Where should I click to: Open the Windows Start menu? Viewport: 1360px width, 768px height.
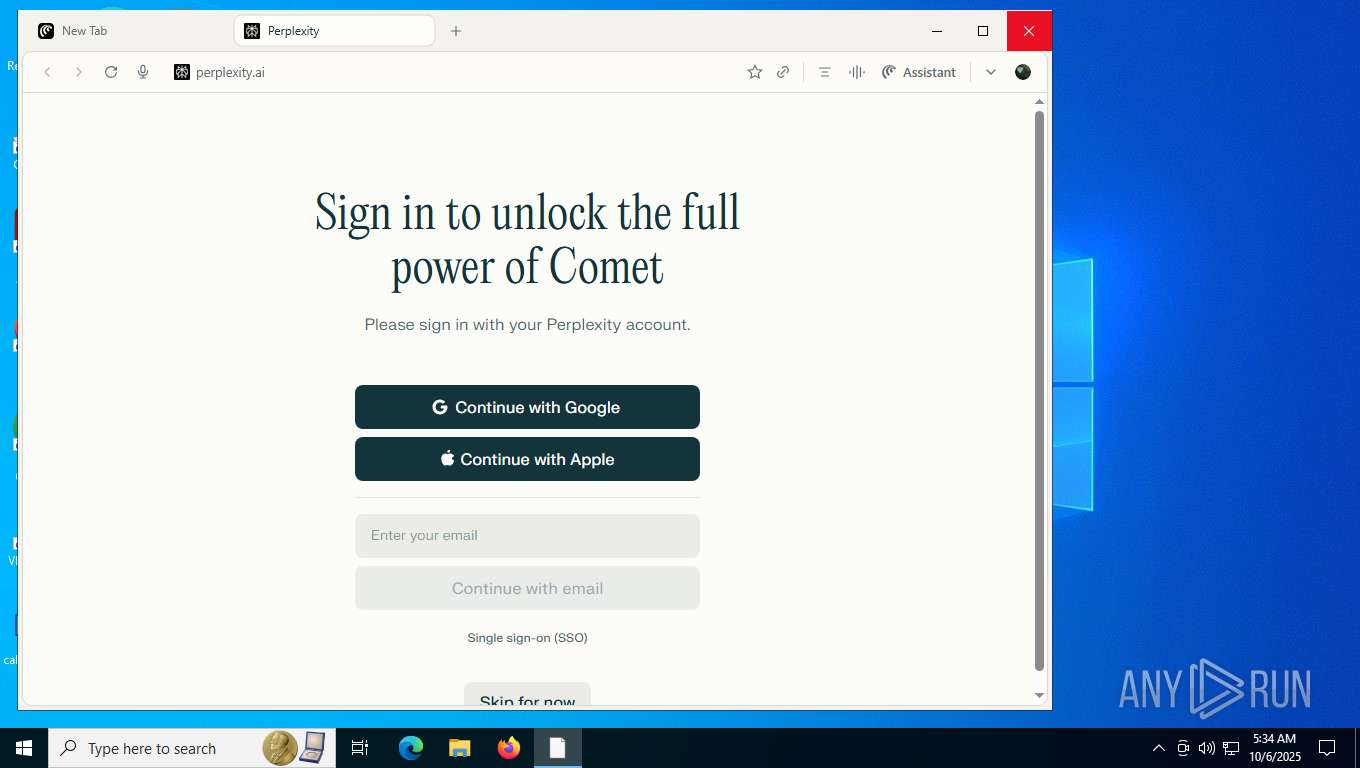click(x=24, y=748)
